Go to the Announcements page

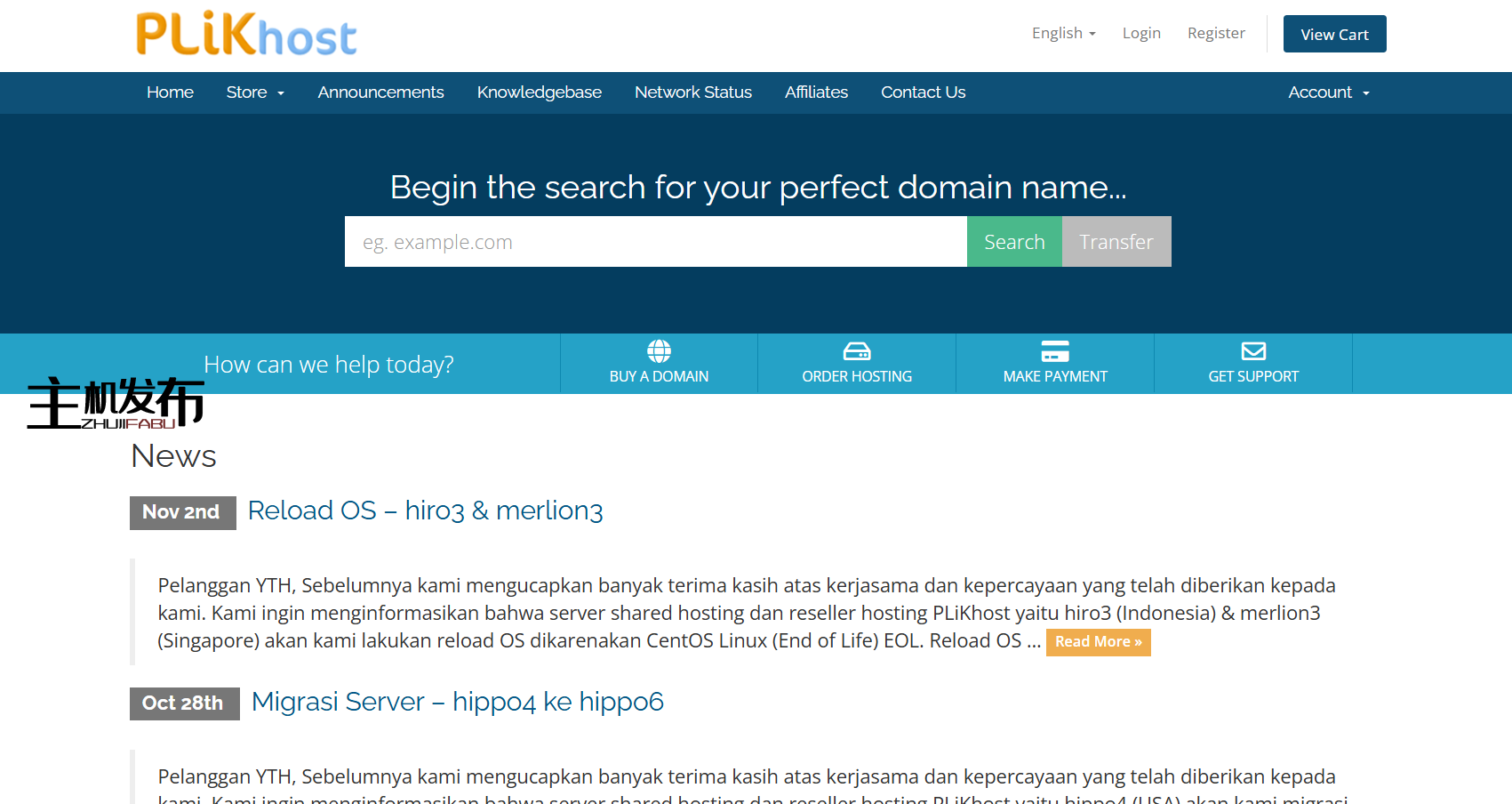pyautogui.click(x=380, y=92)
